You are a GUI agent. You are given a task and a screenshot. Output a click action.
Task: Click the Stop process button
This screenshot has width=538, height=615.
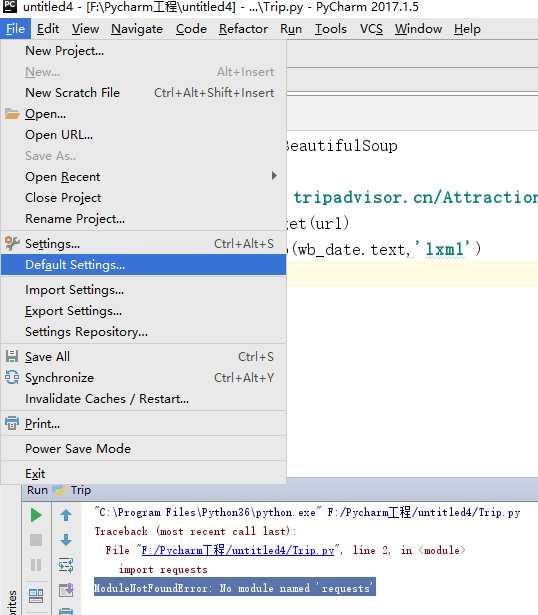(36, 540)
